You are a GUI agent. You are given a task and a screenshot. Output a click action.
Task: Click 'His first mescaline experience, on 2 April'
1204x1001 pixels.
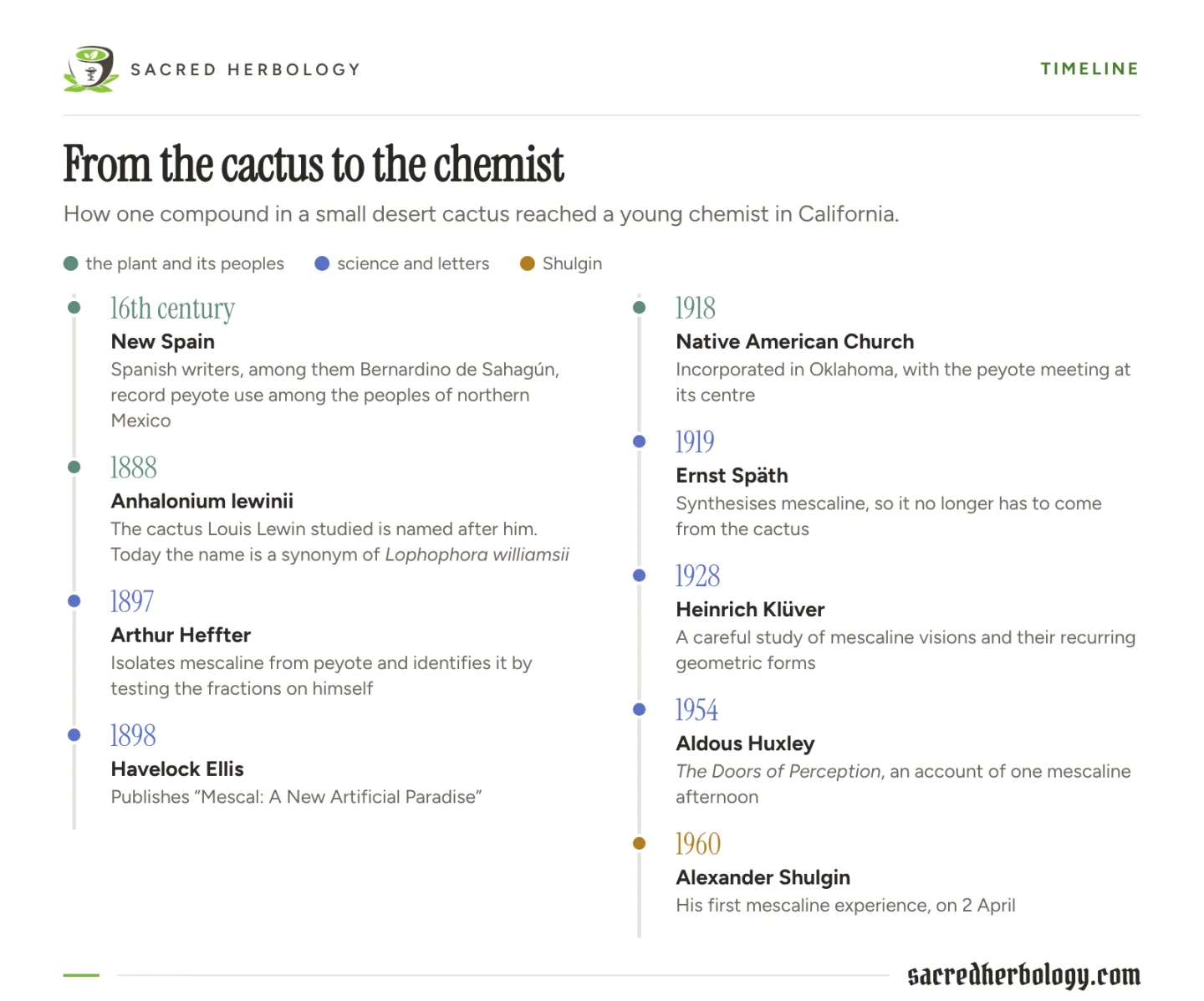(845, 905)
